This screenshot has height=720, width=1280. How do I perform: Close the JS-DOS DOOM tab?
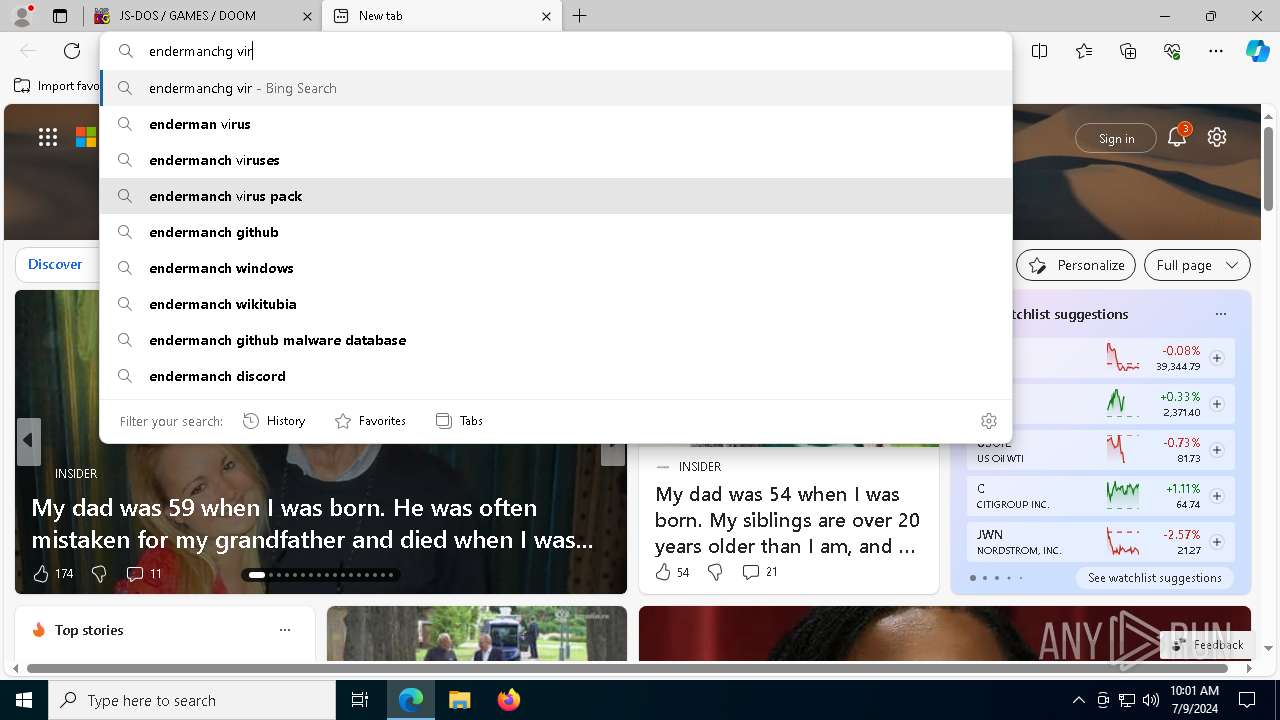tap(306, 16)
